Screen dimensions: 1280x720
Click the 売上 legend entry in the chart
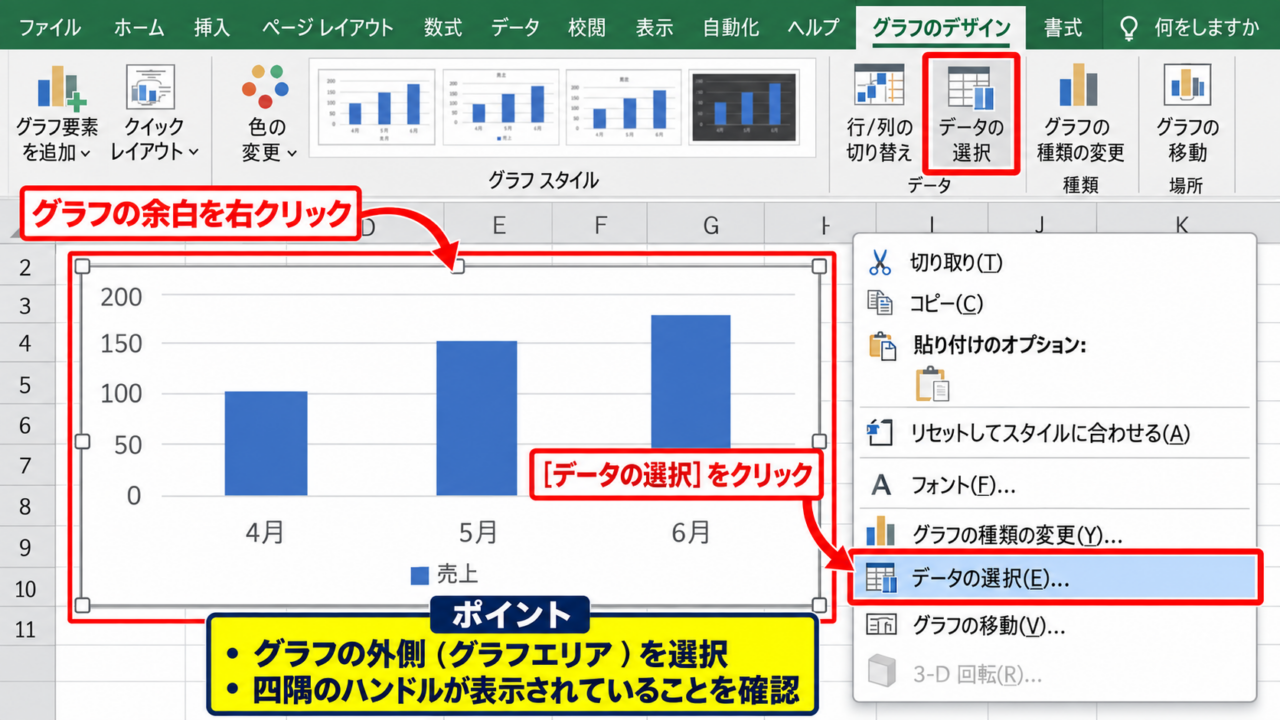tap(444, 574)
